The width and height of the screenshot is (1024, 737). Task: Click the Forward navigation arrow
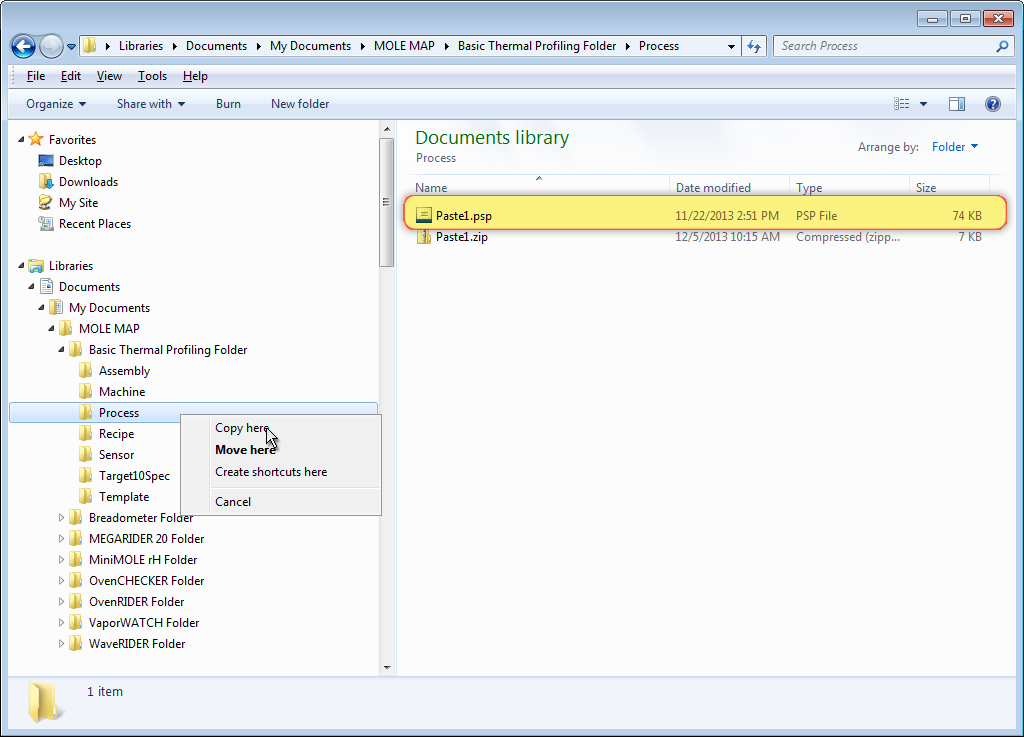(x=51, y=46)
